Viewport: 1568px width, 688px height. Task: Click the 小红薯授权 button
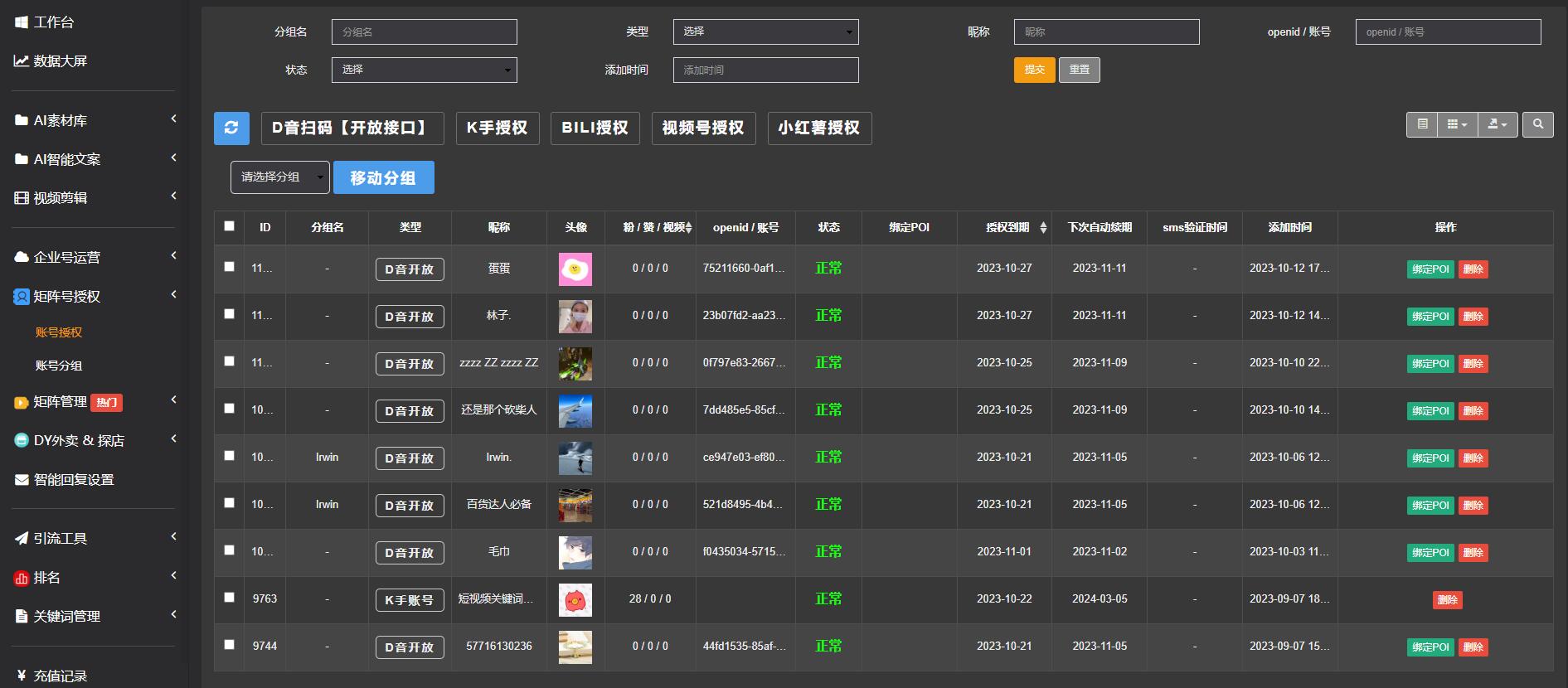tap(819, 128)
